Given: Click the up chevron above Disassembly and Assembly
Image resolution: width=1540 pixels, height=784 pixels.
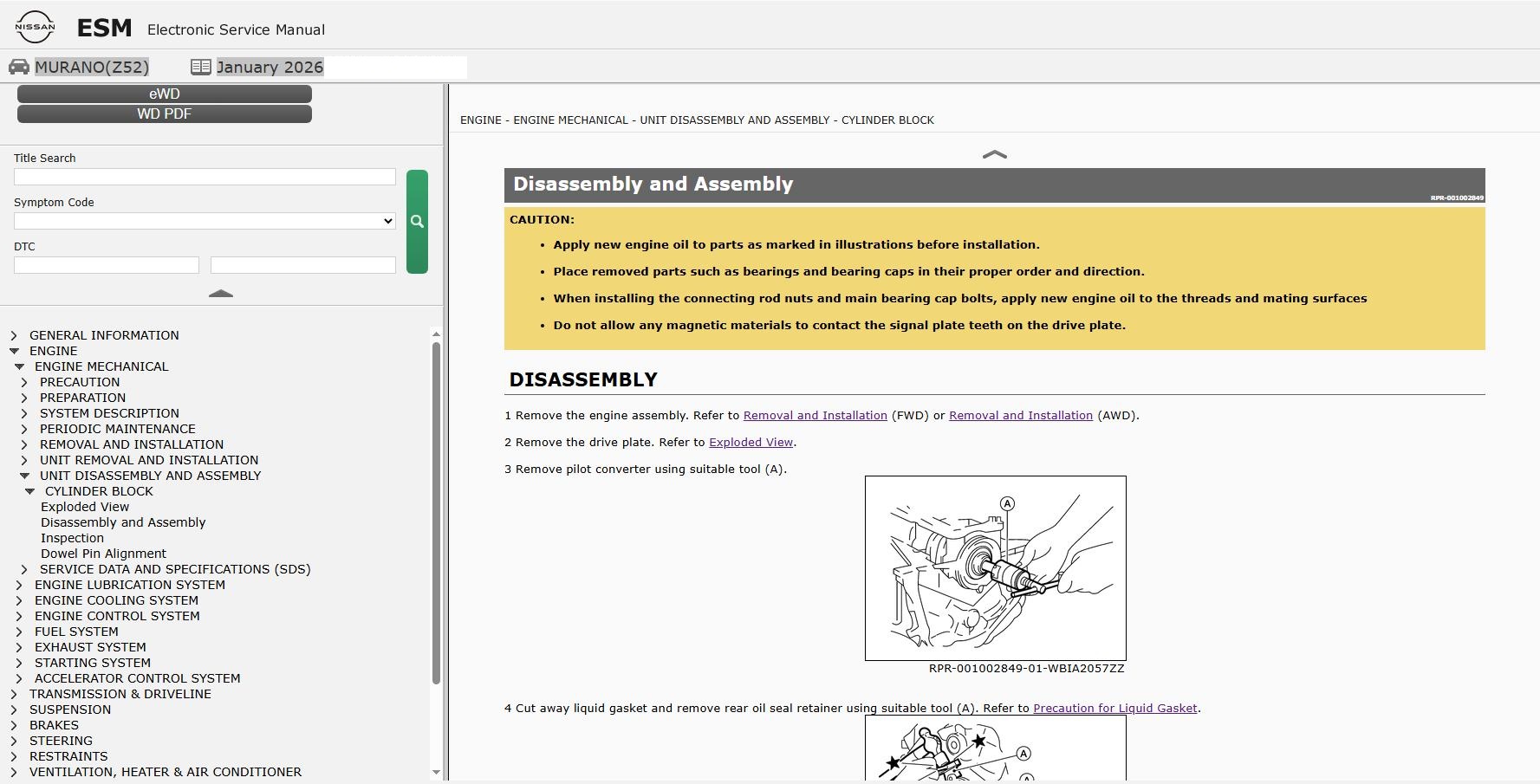Looking at the screenshot, I should (x=994, y=155).
